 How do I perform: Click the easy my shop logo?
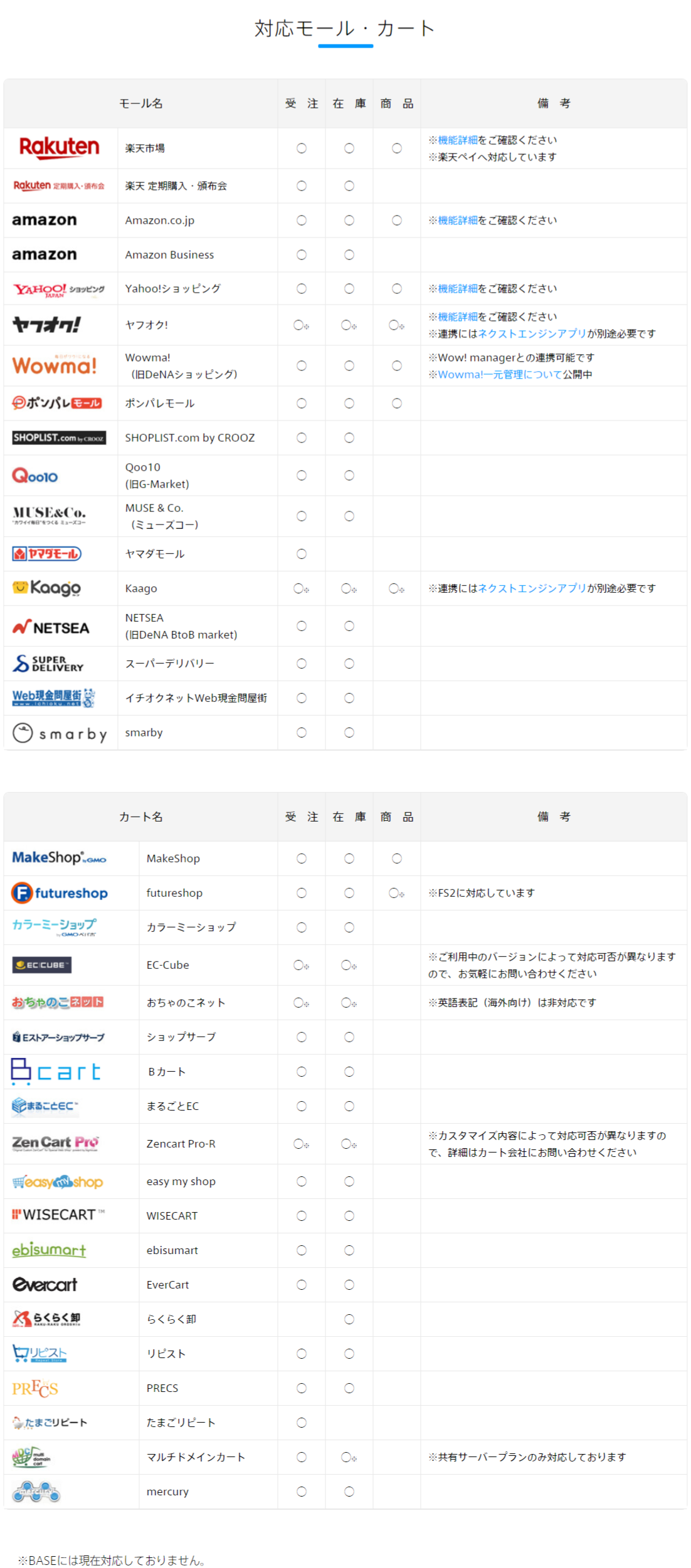coord(58,1181)
